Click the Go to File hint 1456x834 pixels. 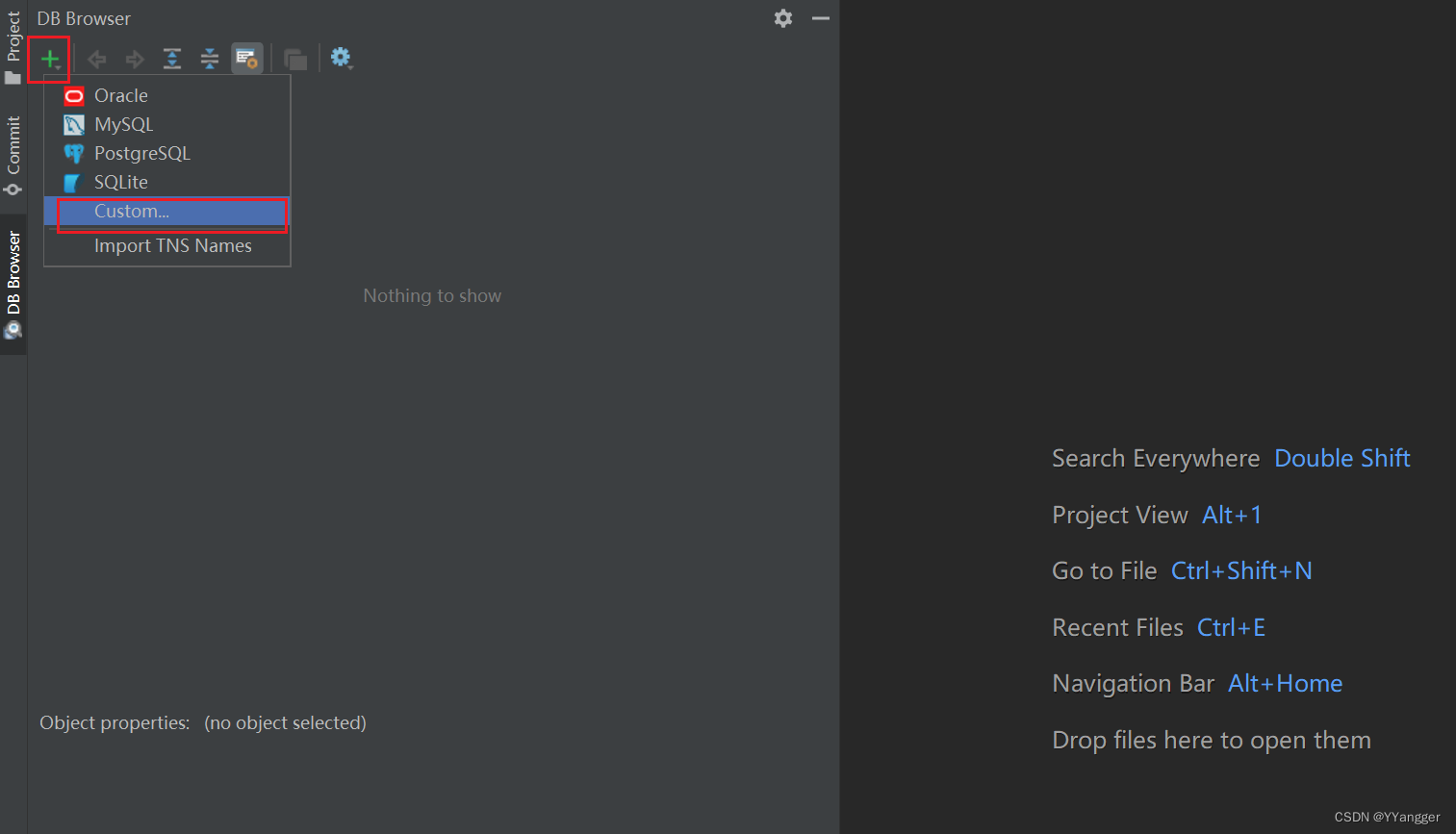(x=1105, y=570)
